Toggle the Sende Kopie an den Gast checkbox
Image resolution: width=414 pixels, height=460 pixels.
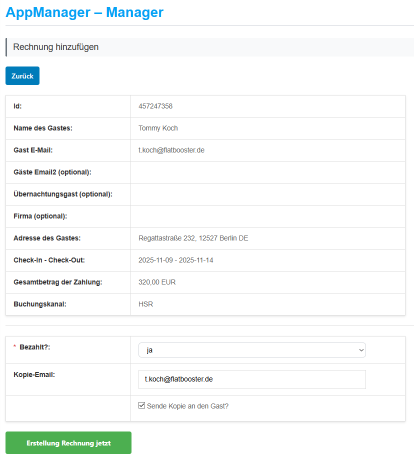coord(141,406)
